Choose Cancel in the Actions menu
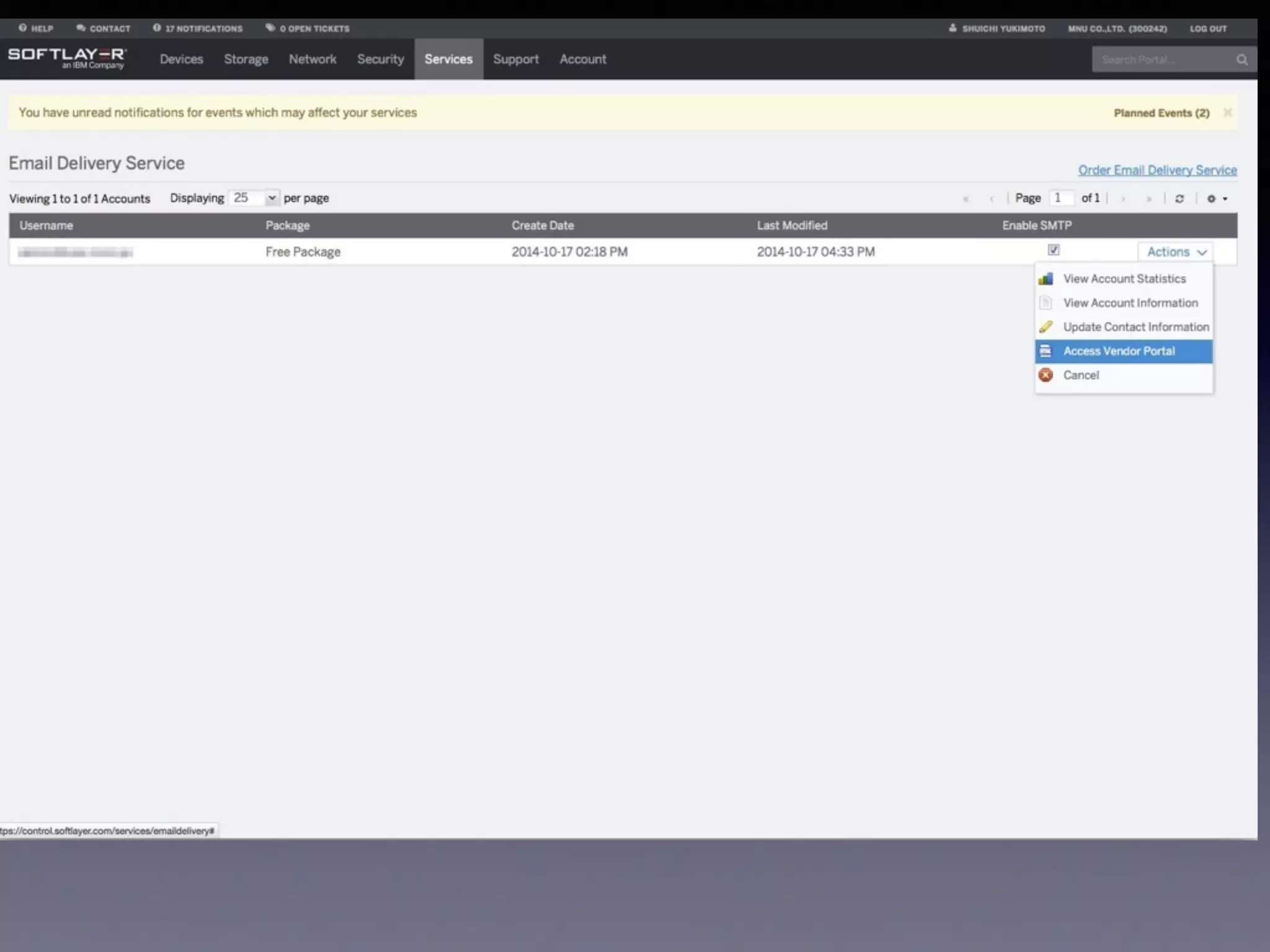 point(1124,375)
